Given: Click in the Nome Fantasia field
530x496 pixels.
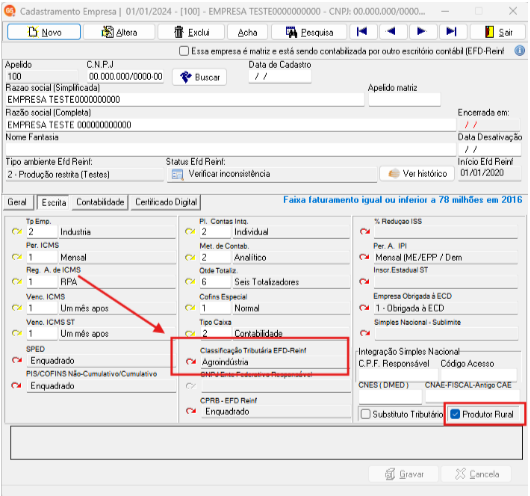Looking at the screenshot, I should pyautogui.click(x=231, y=149).
